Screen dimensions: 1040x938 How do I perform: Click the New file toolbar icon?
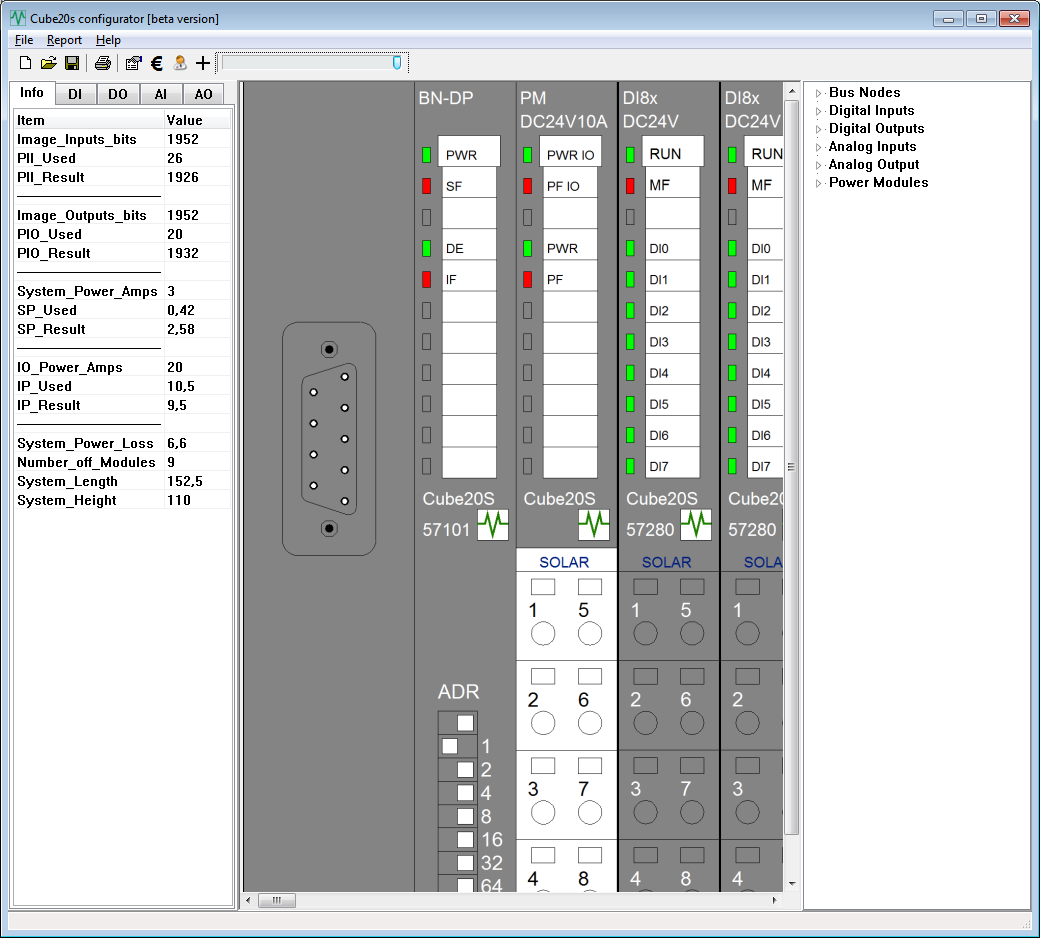(26, 63)
